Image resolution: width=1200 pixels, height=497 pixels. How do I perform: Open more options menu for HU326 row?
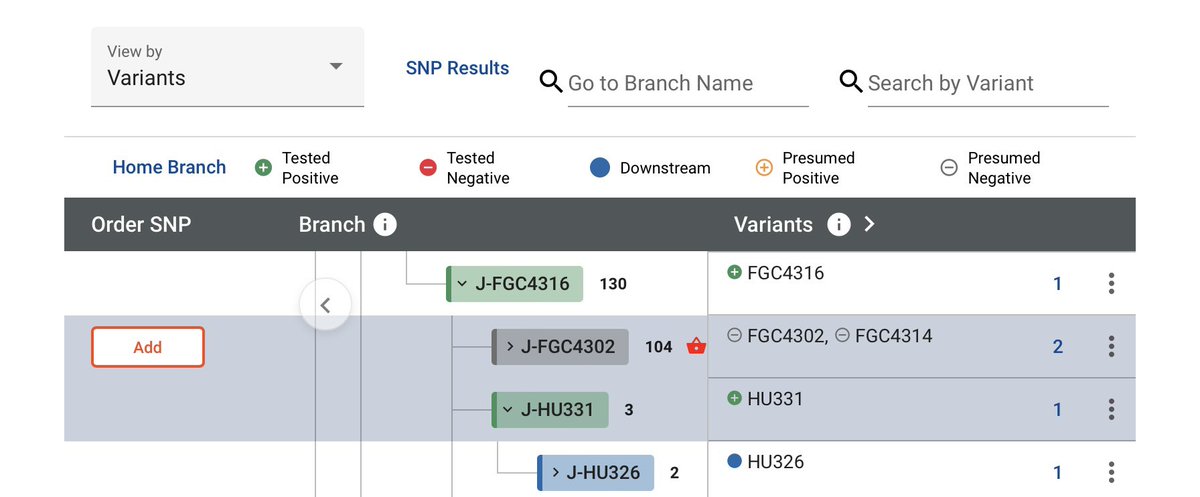point(1111,472)
